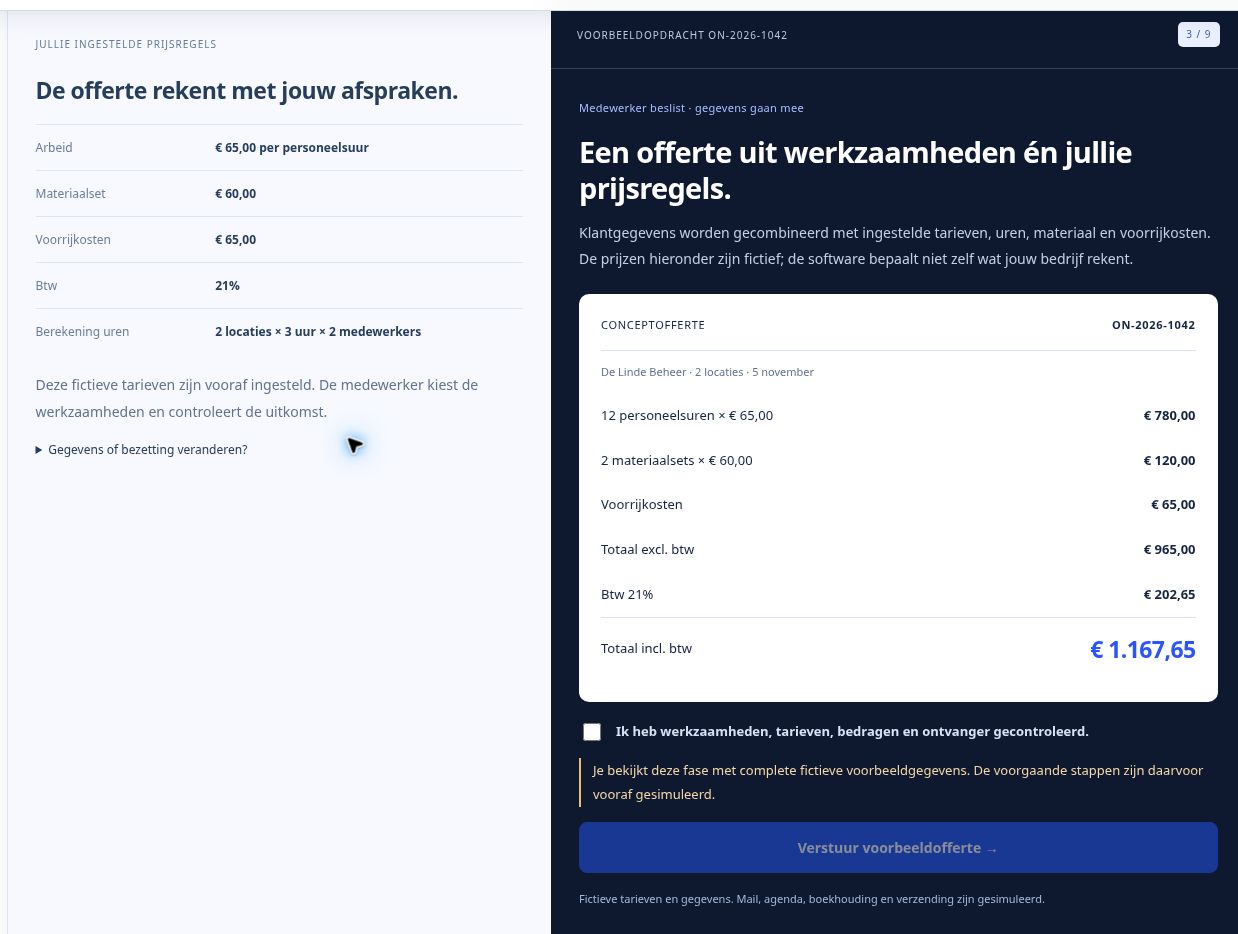Screen dimensions: 1238x934
Task: Click the 'Btw 21%' line
Action: coord(627,595)
